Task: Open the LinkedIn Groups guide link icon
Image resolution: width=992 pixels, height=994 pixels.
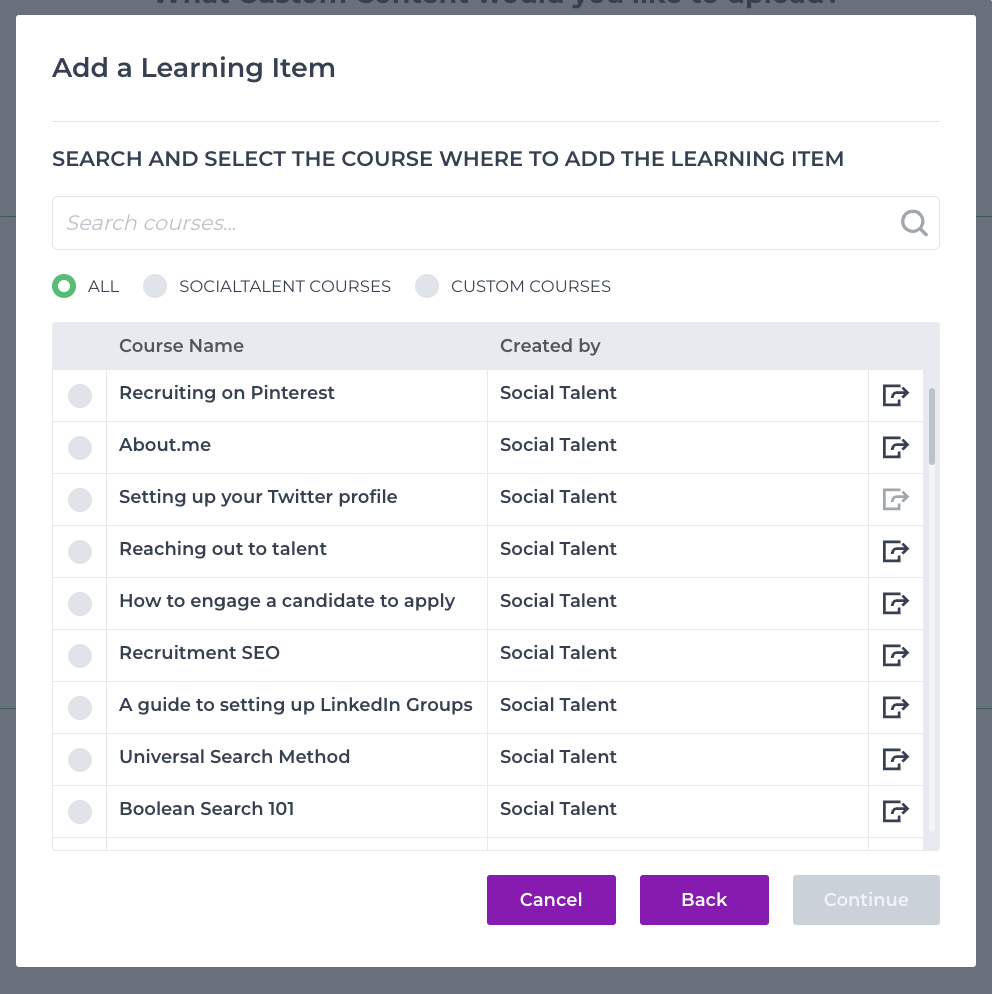Action: [x=896, y=707]
